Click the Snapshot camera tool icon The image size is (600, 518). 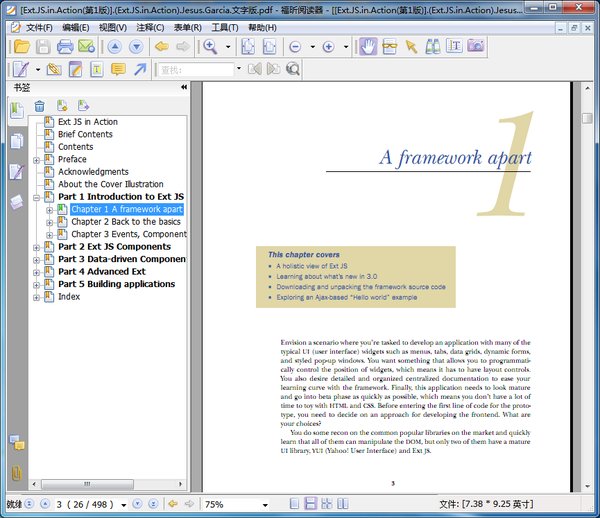coord(476,46)
